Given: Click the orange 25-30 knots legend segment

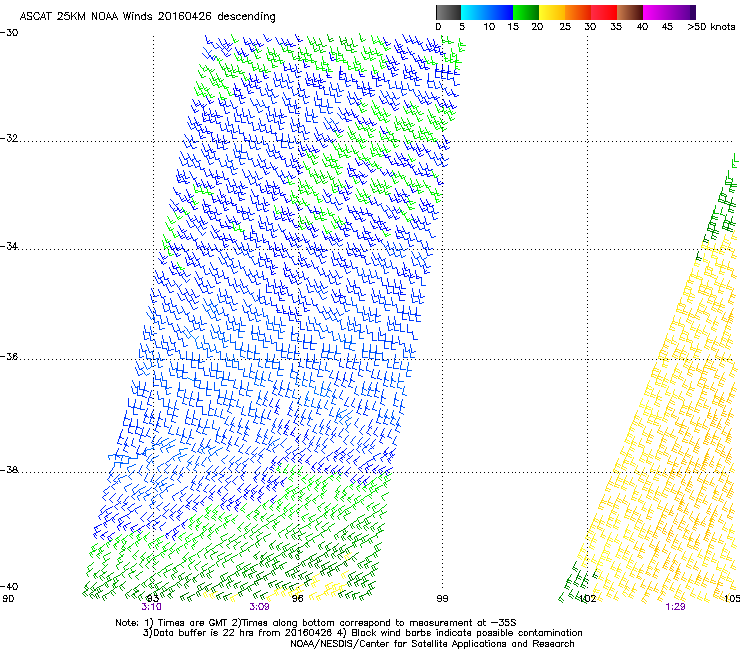Looking at the screenshot, I should pos(578,12).
